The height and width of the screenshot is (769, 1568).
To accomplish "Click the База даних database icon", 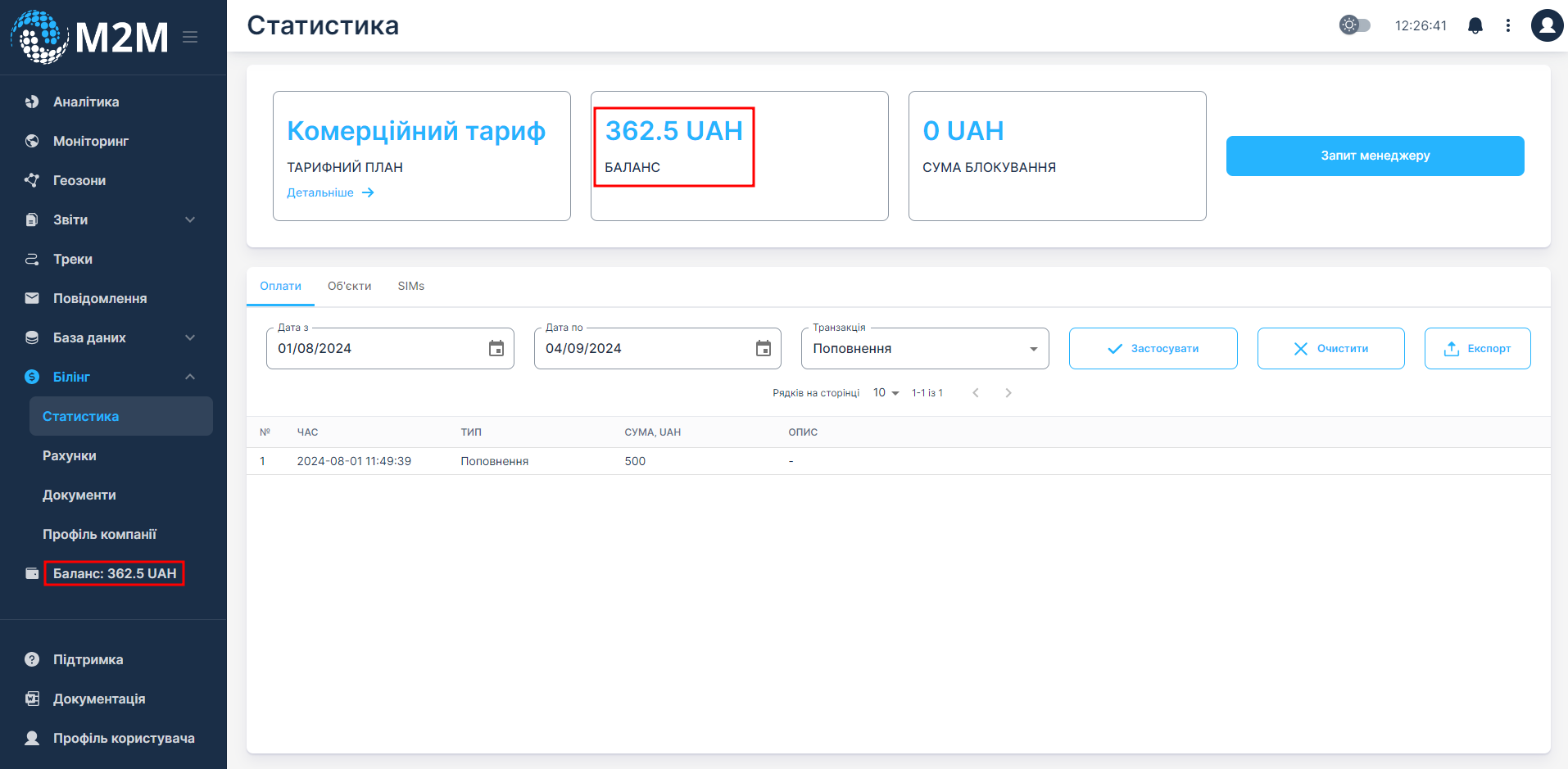I will 32,337.
